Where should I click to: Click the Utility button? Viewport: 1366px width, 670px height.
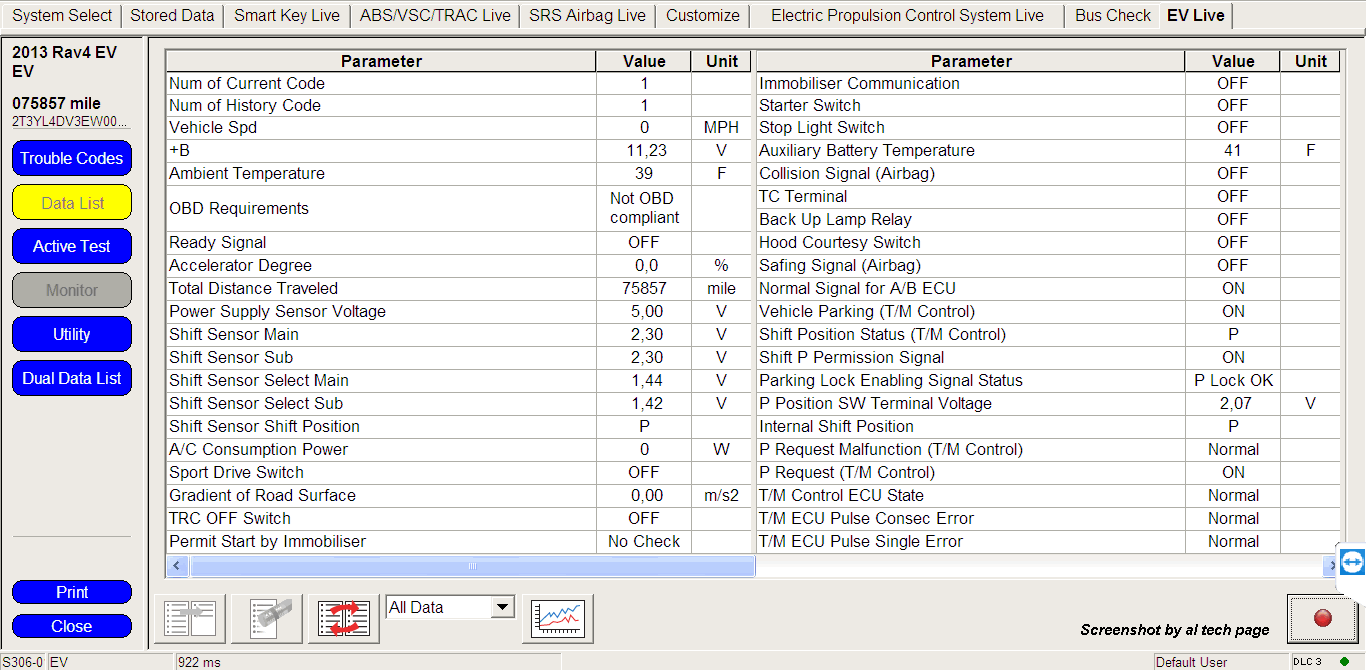(72, 334)
